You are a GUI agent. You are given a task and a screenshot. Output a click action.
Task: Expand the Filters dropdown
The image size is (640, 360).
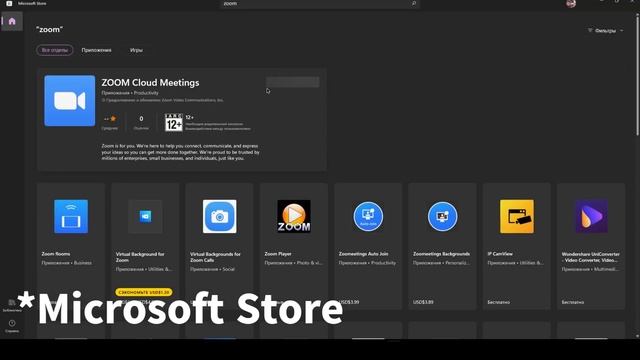tap(605, 31)
